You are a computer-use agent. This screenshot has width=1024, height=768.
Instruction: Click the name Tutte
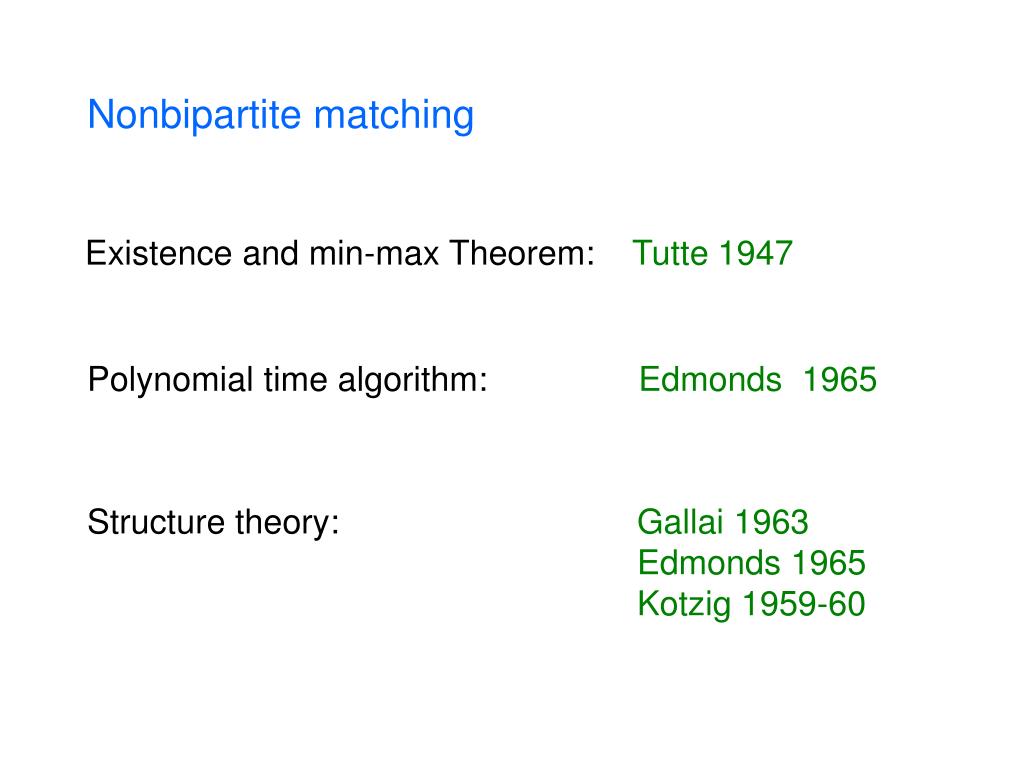pyautogui.click(x=670, y=253)
